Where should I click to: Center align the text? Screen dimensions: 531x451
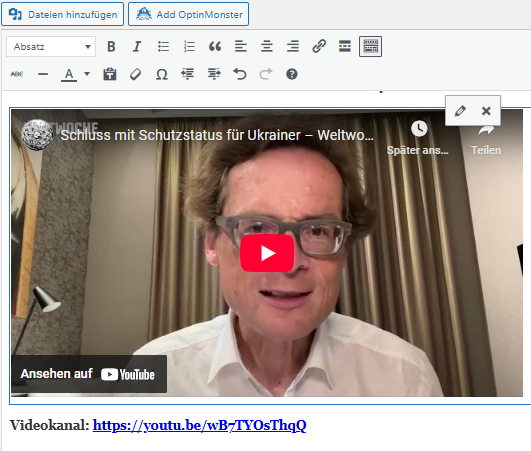click(267, 46)
